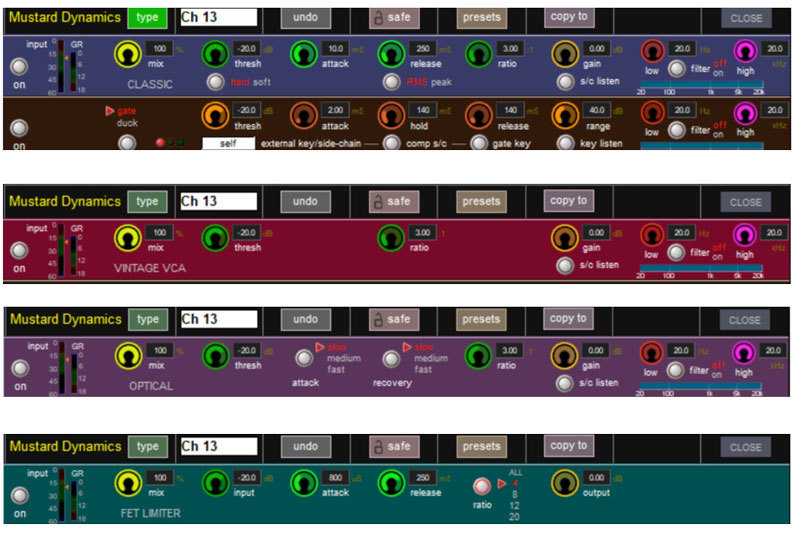This screenshot has height=538, width=800.
Task: Toggle the gate section on button
Action: point(19,128)
